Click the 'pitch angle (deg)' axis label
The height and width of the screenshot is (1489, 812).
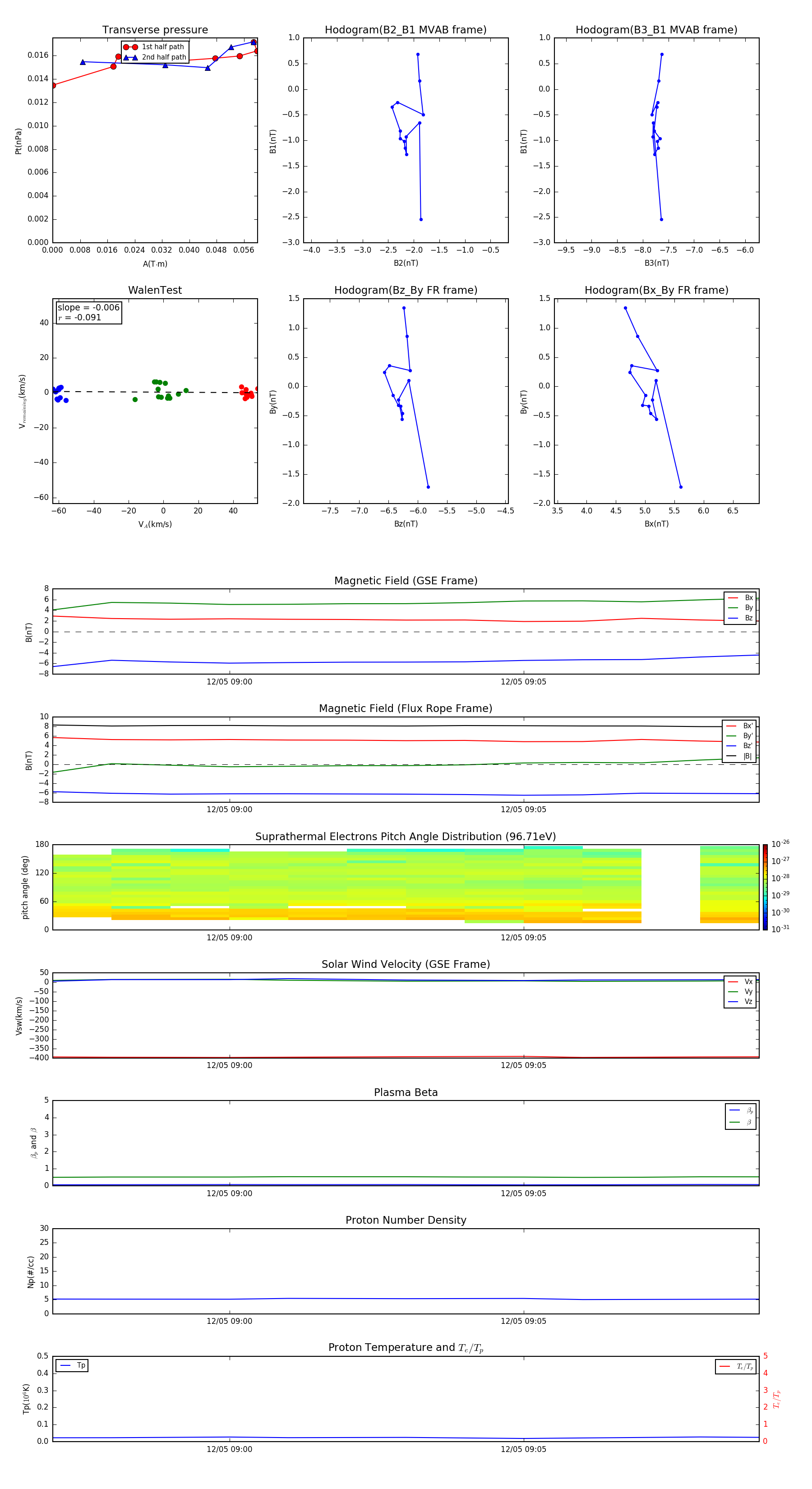point(25,887)
